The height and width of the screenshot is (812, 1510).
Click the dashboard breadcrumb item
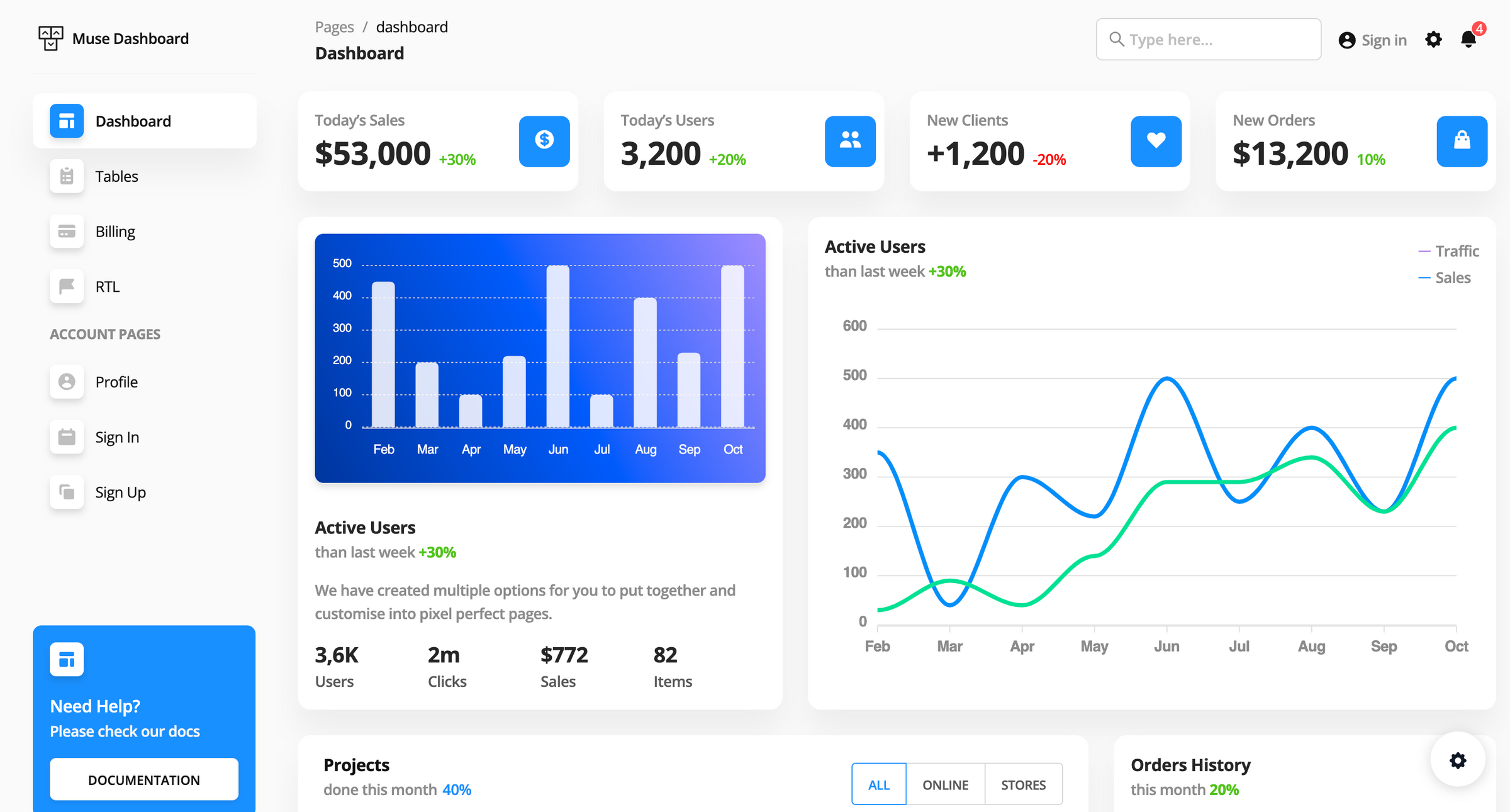[412, 27]
